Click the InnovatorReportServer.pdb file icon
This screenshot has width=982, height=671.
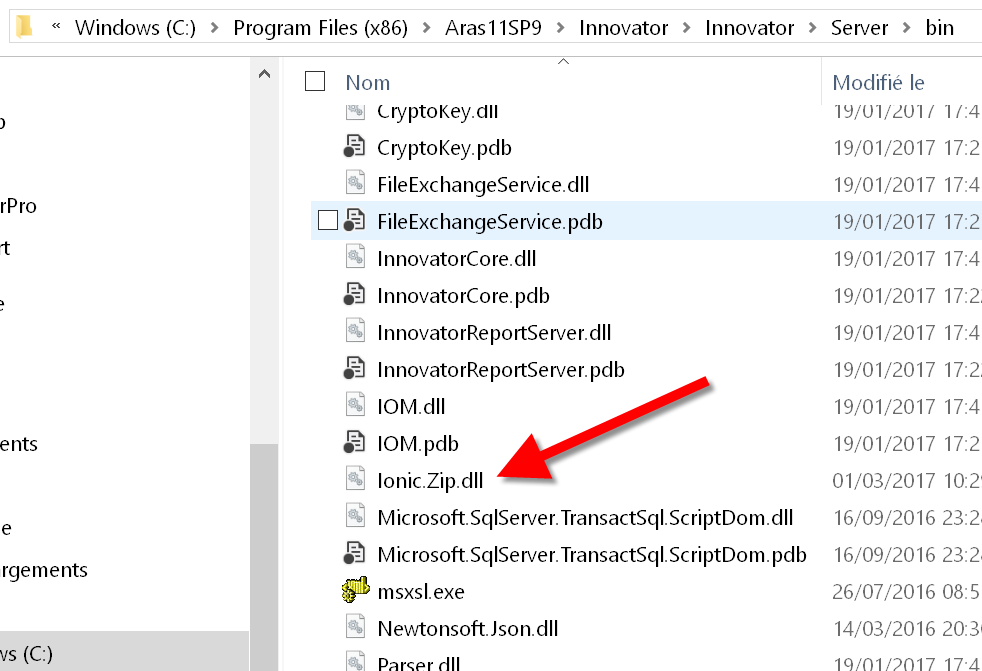(x=354, y=369)
